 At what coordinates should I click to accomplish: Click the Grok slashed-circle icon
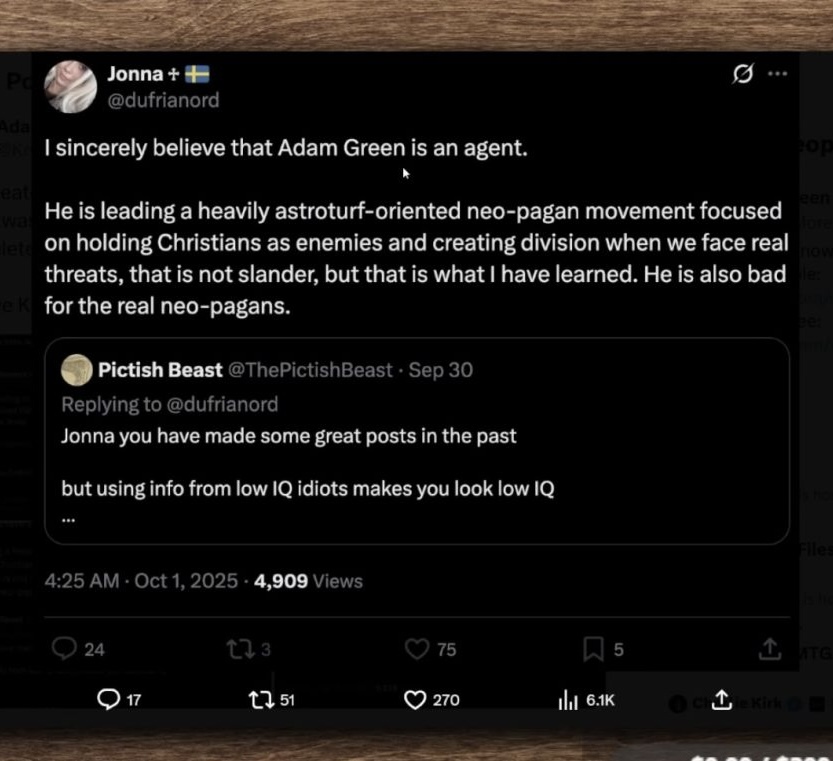pos(742,74)
